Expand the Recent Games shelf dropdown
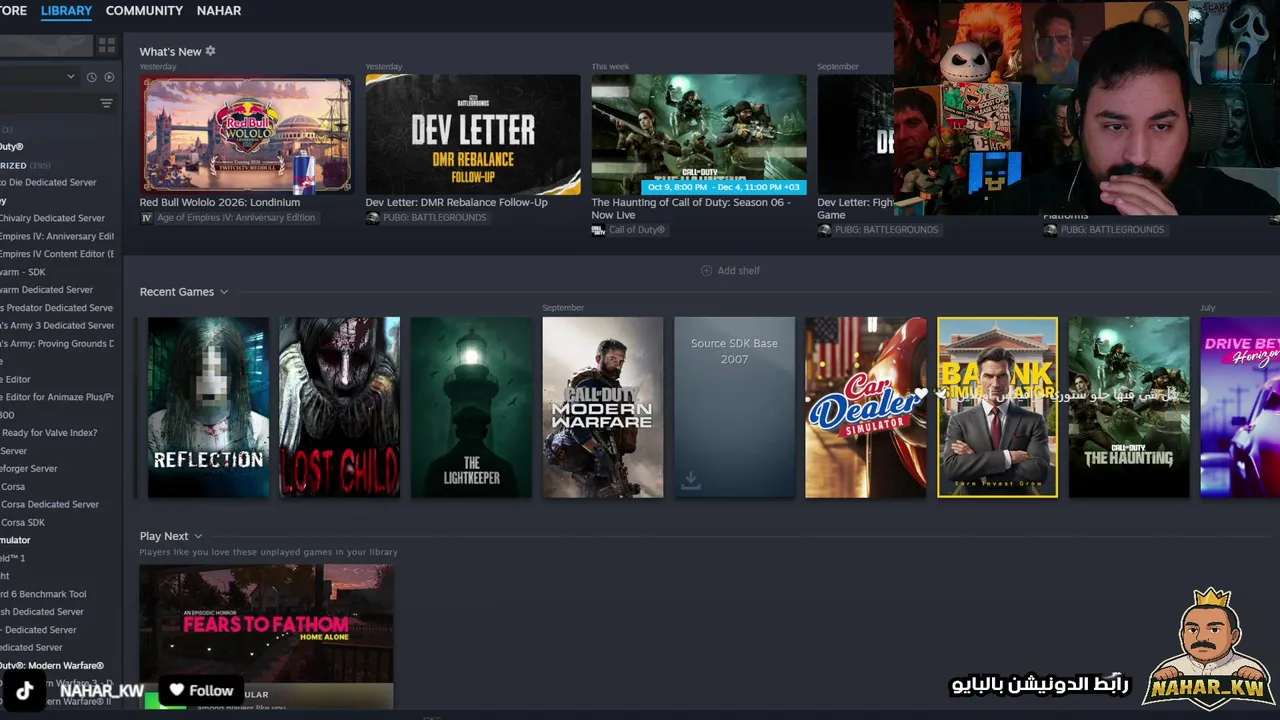Image resolution: width=1280 pixels, height=720 pixels. [224, 292]
